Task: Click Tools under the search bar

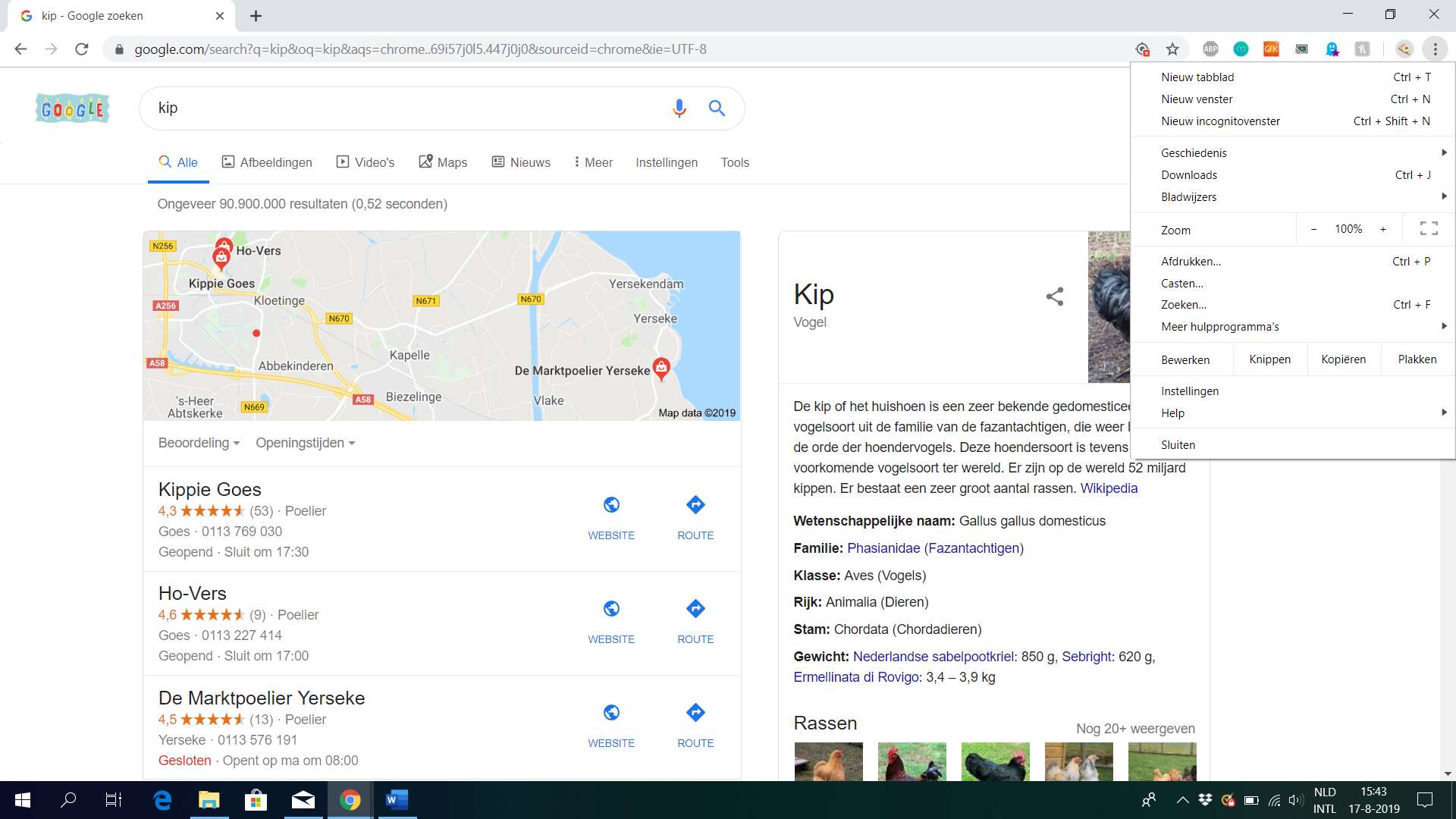Action: pyautogui.click(x=734, y=162)
